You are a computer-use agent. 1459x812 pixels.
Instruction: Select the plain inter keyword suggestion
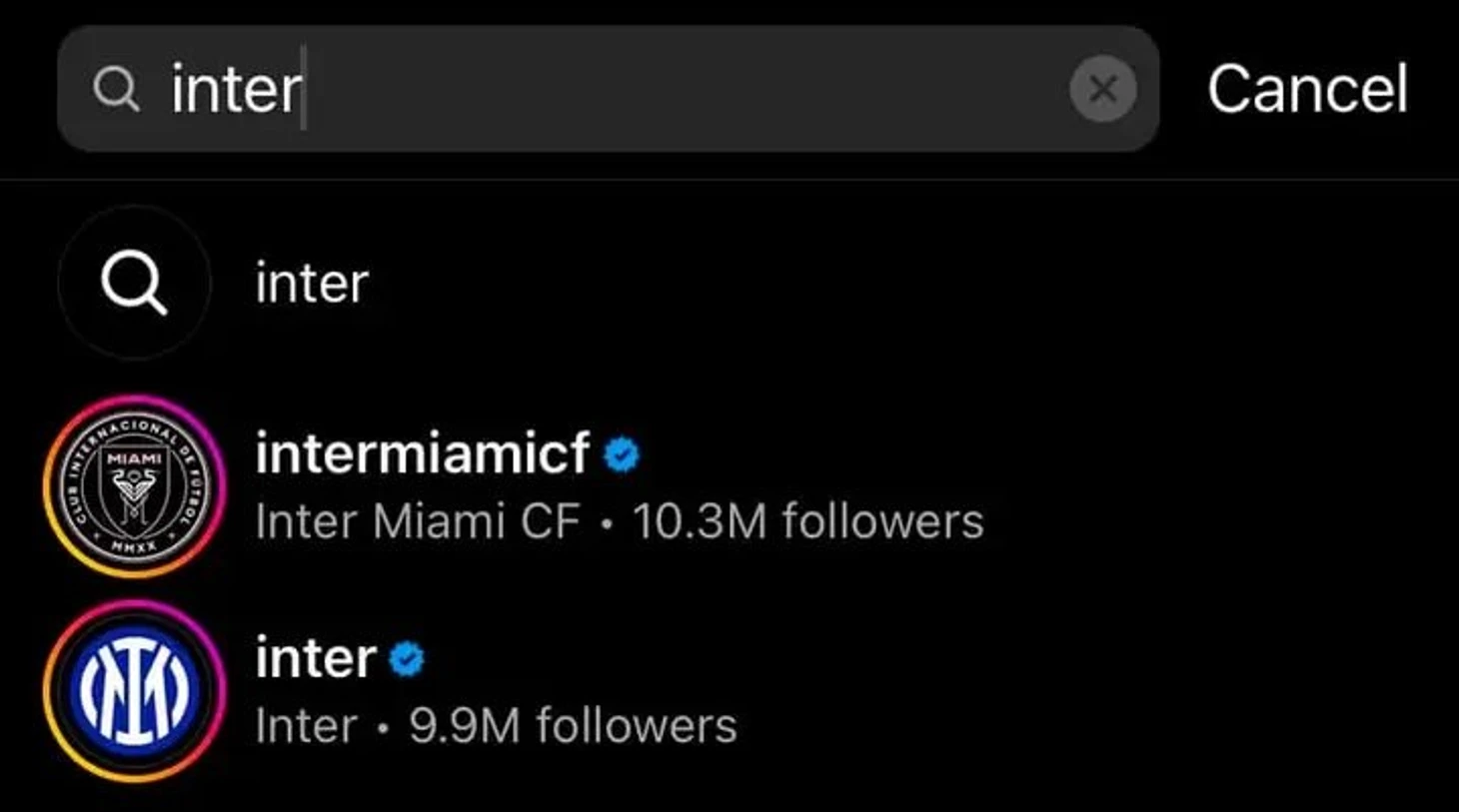point(312,283)
